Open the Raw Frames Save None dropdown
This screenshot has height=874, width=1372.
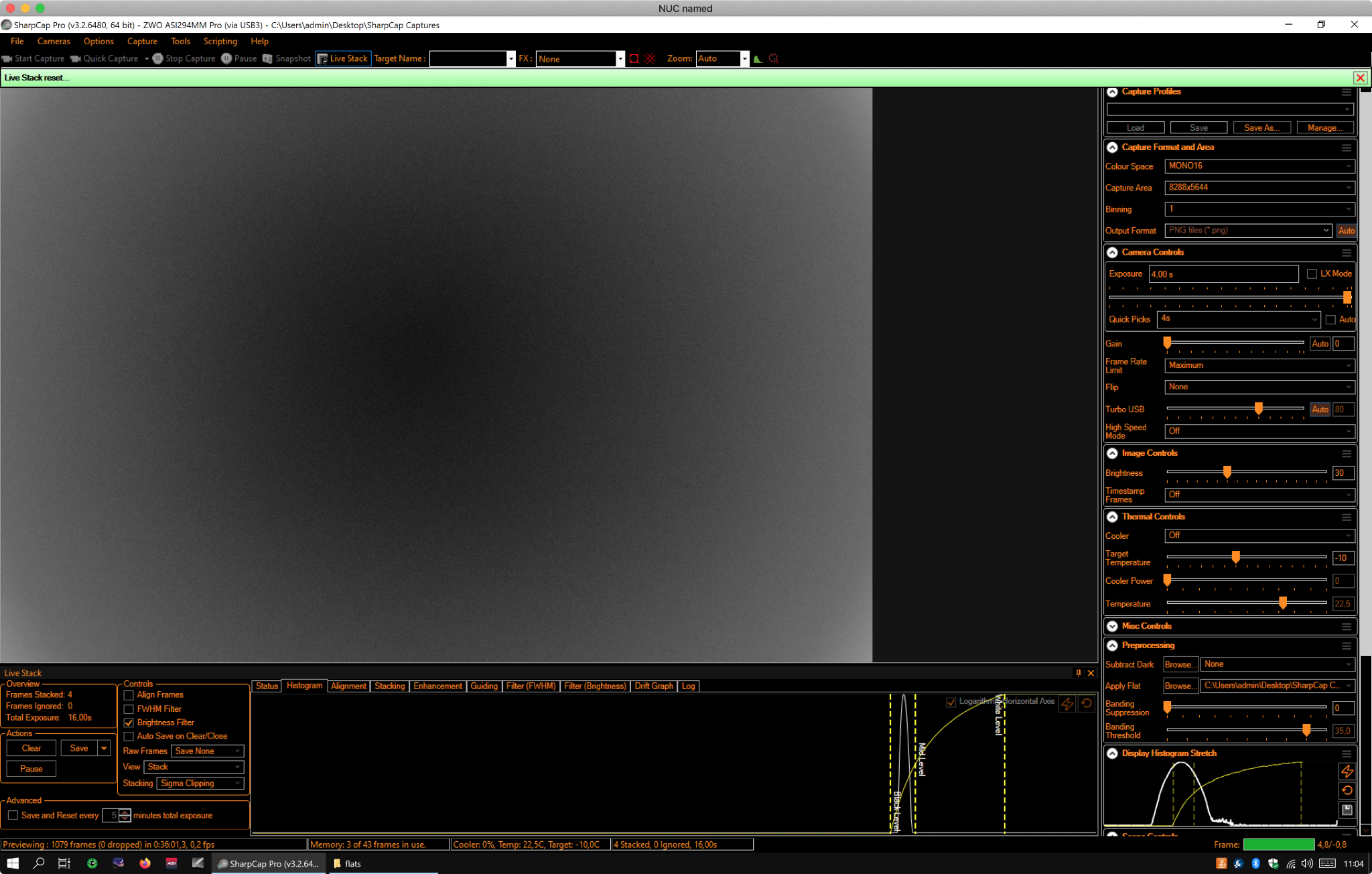click(207, 751)
